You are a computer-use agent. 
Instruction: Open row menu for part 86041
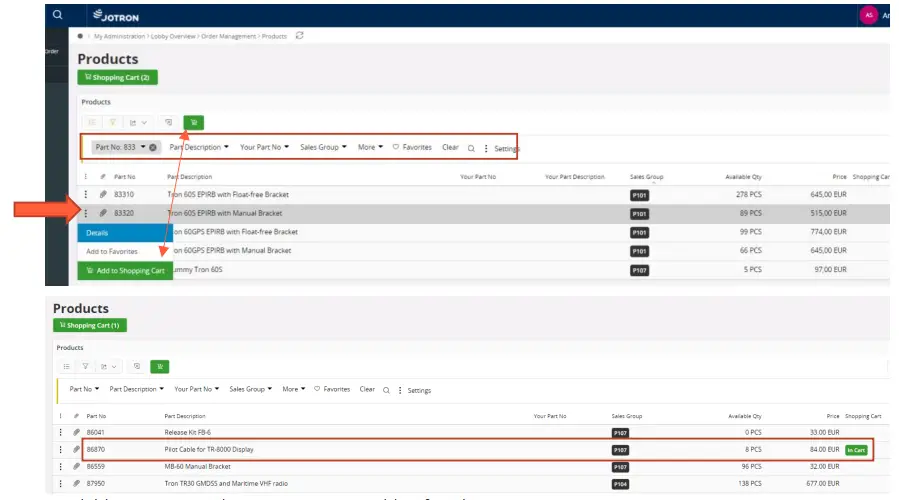[61, 432]
